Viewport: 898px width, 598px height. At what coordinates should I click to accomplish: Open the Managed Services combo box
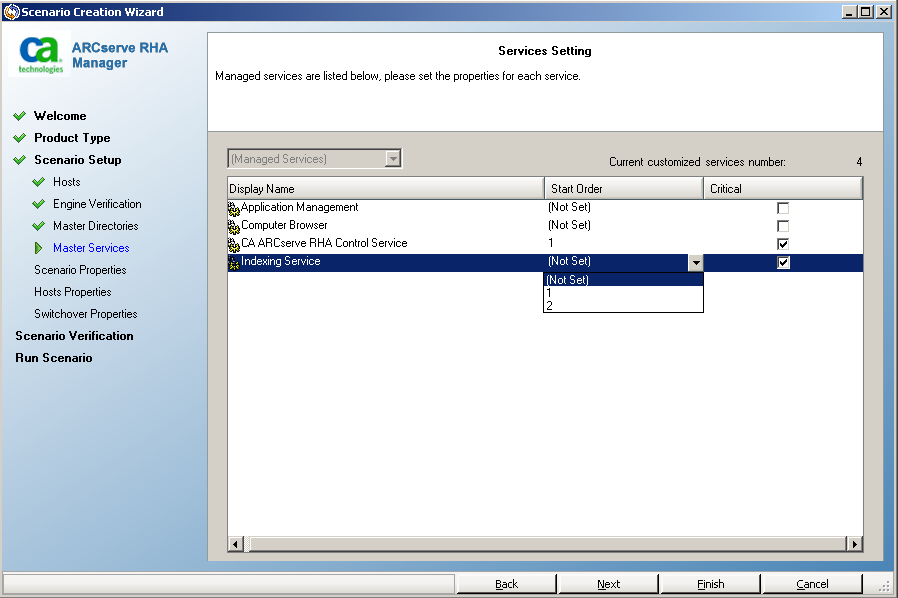(394, 158)
